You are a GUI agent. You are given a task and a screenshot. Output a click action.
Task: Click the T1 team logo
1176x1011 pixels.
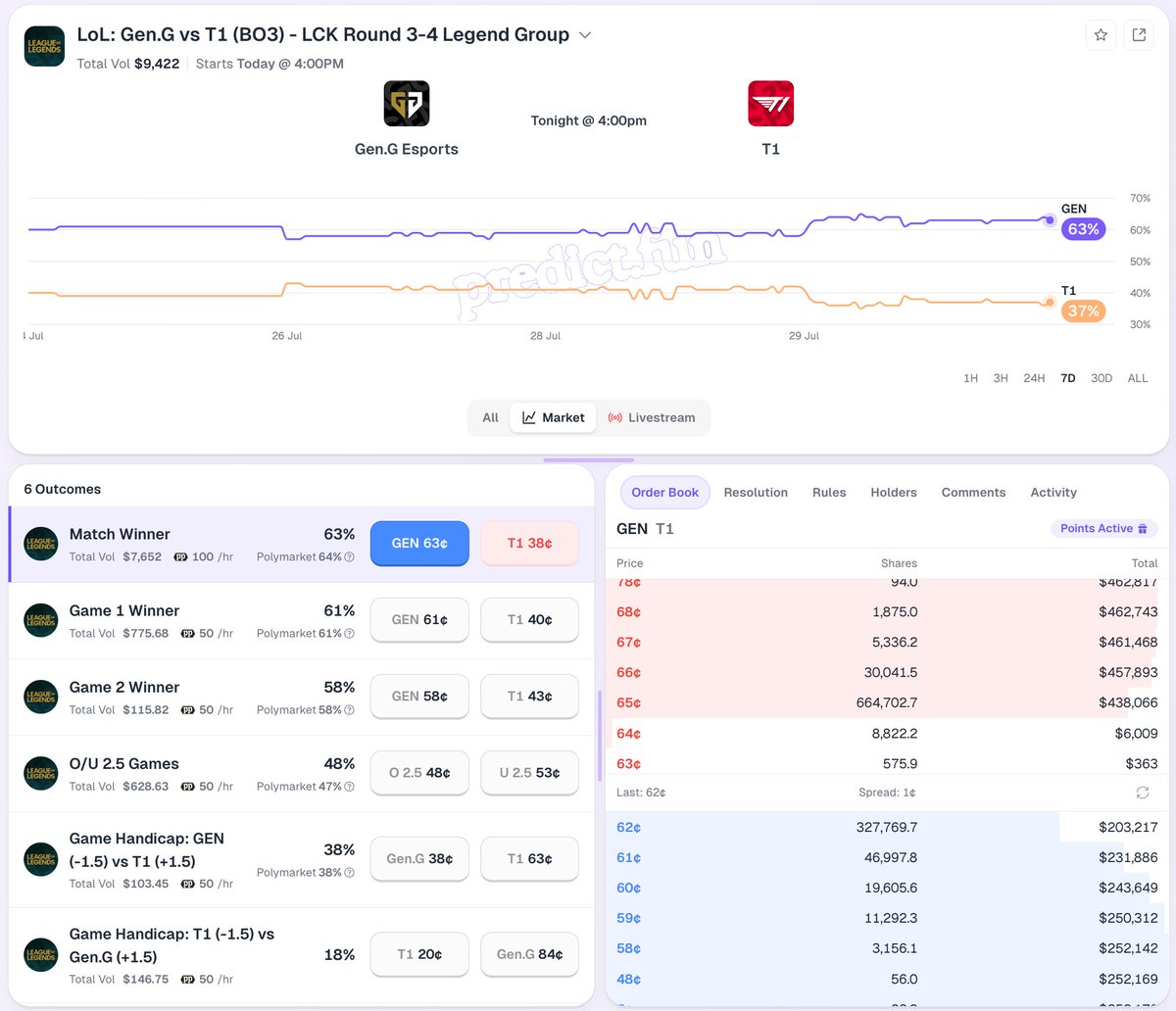[x=771, y=104]
